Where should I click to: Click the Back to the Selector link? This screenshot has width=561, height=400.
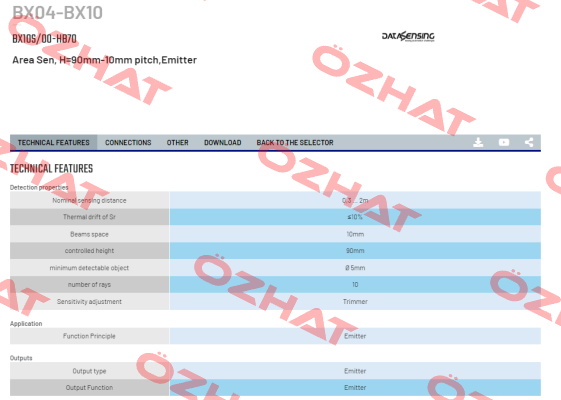(295, 142)
